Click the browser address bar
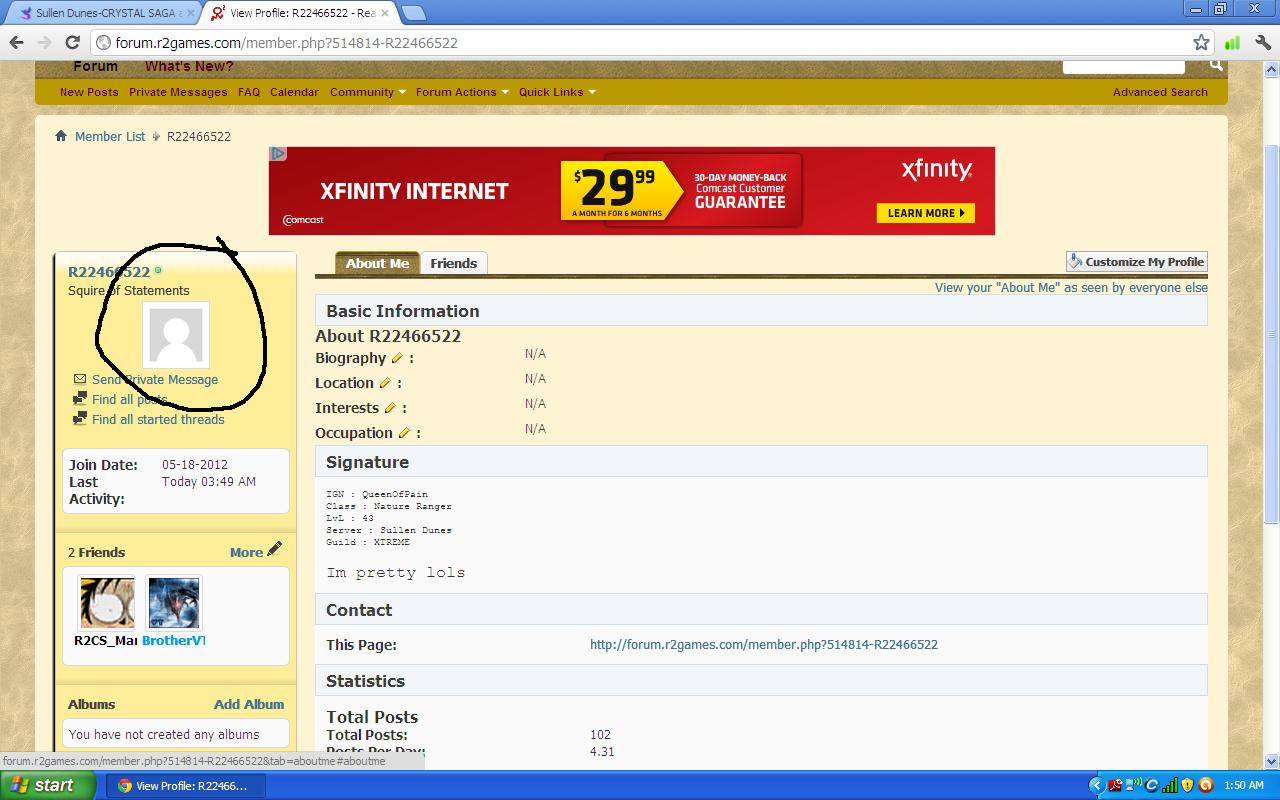Viewport: 1280px width, 800px height. pos(640,42)
